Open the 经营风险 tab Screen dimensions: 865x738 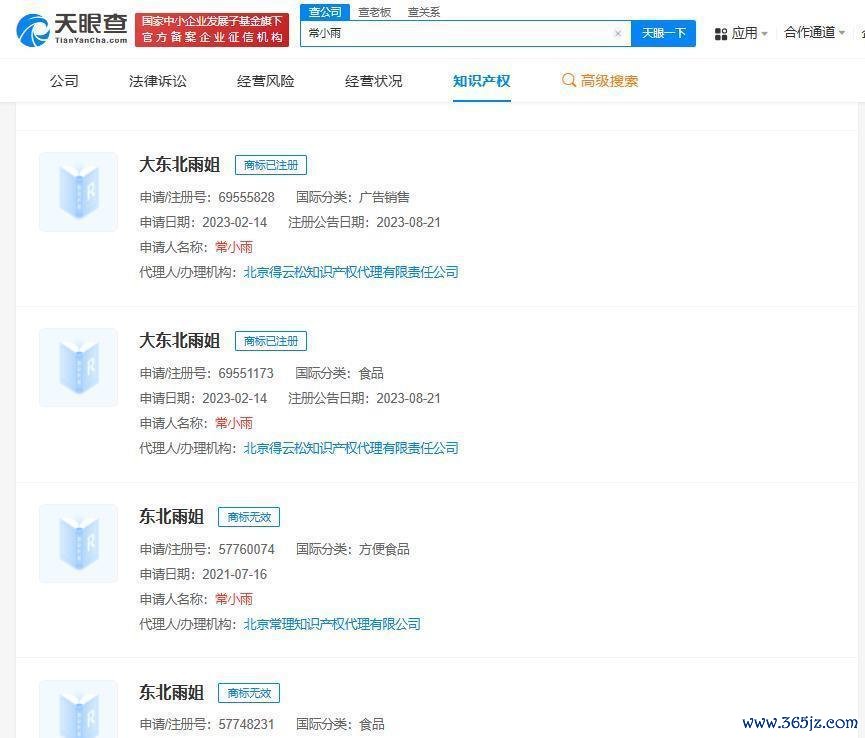point(265,81)
